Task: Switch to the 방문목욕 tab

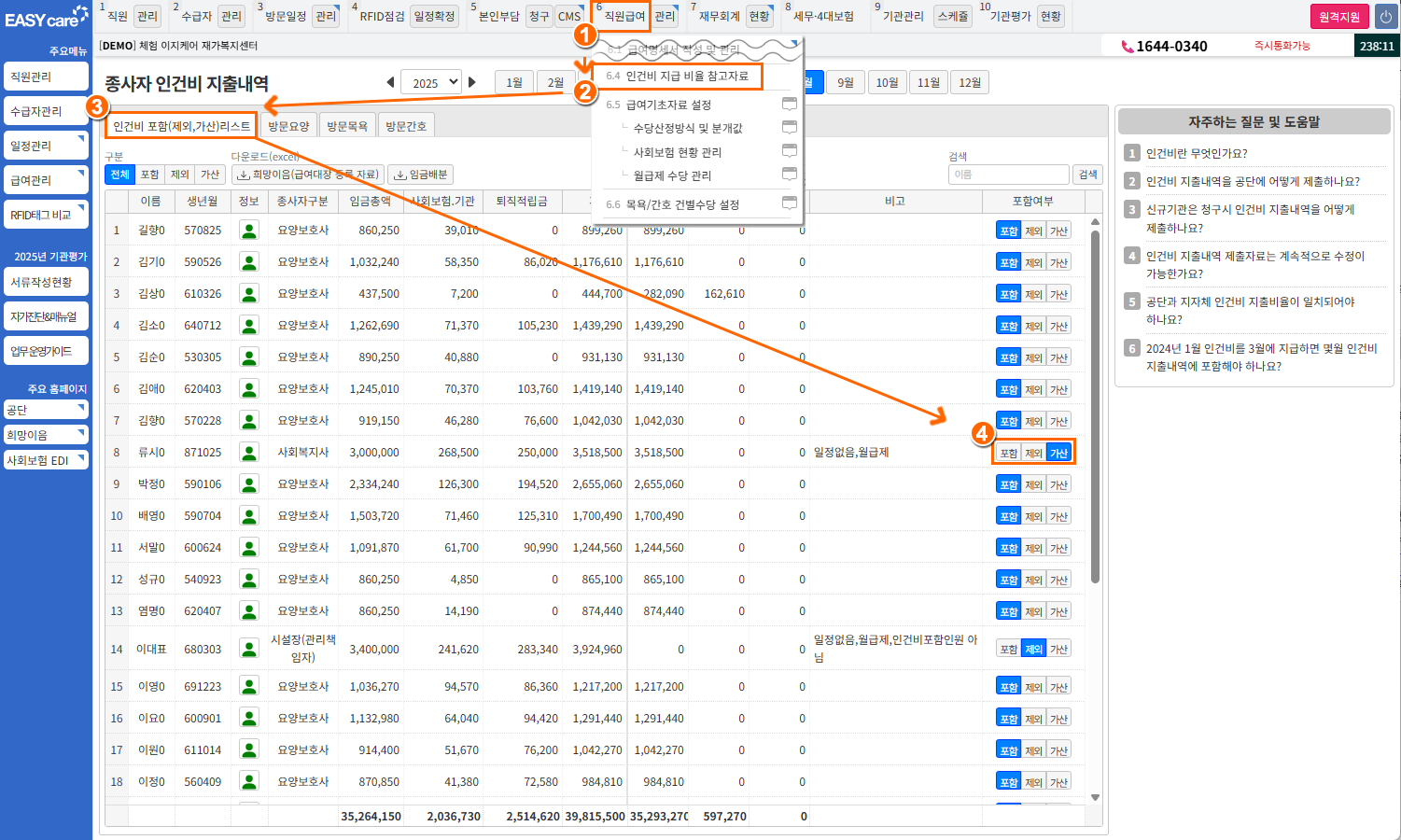Action: click(346, 126)
